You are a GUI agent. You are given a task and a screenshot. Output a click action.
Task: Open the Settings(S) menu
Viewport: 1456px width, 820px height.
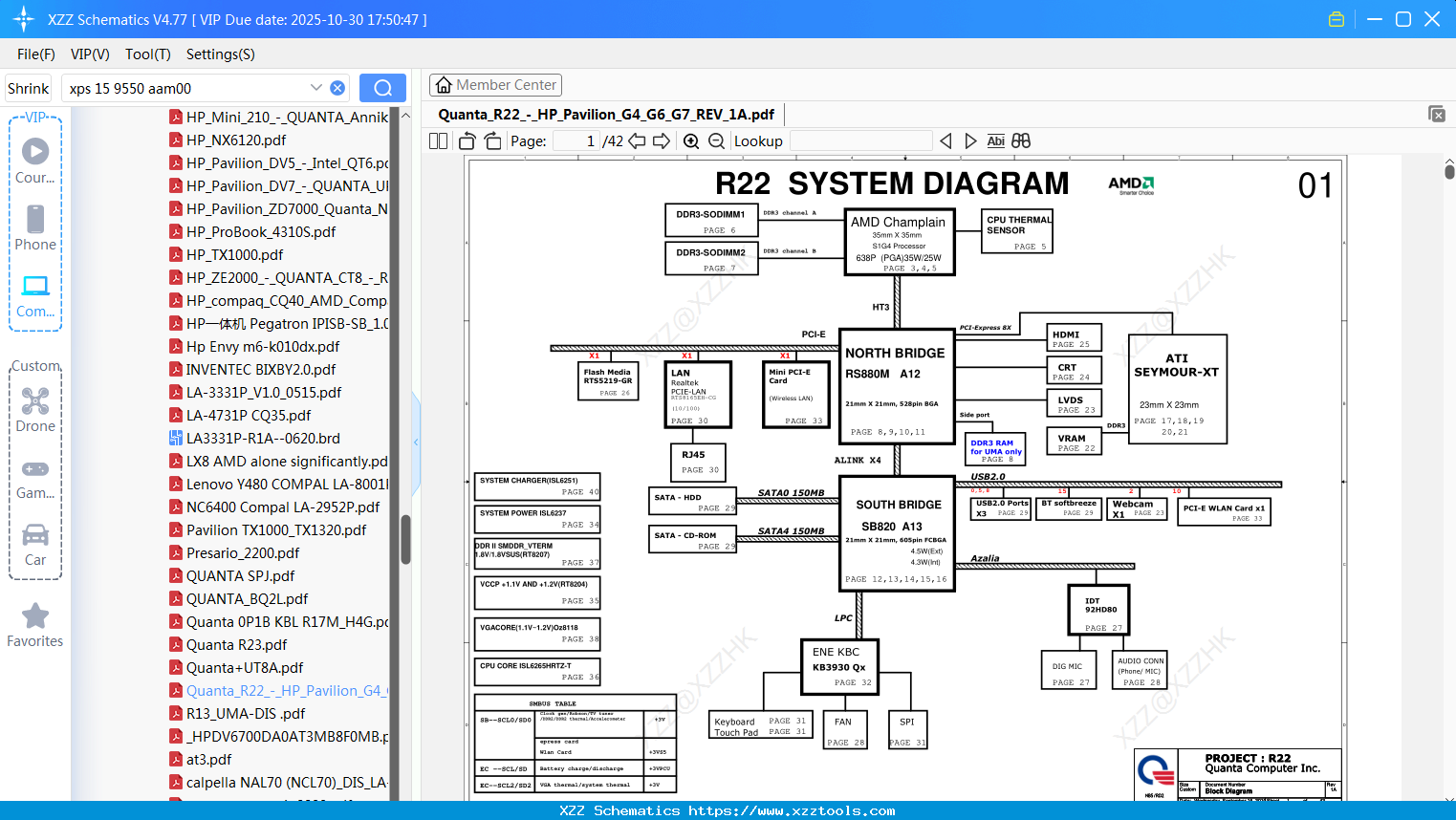coord(221,54)
